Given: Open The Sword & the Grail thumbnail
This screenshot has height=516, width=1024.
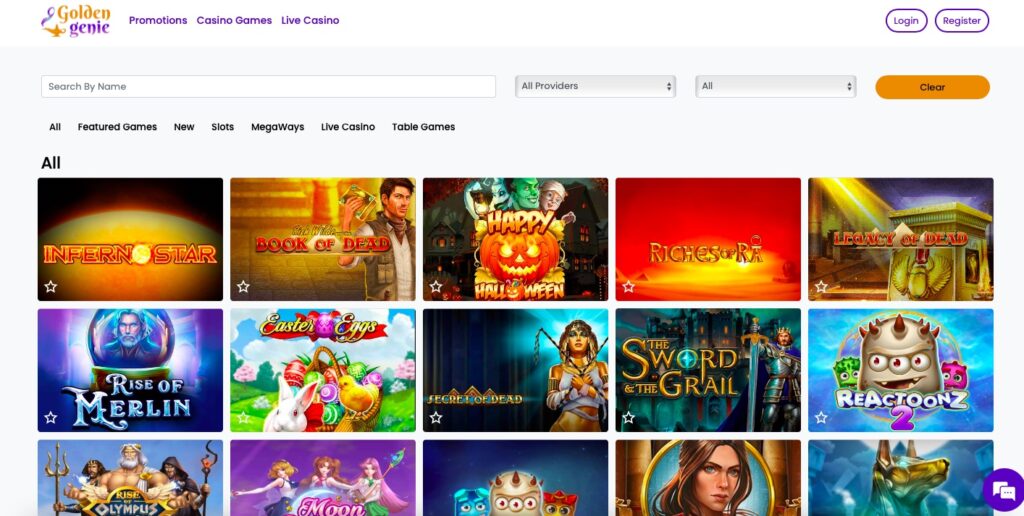Looking at the screenshot, I should (708, 370).
